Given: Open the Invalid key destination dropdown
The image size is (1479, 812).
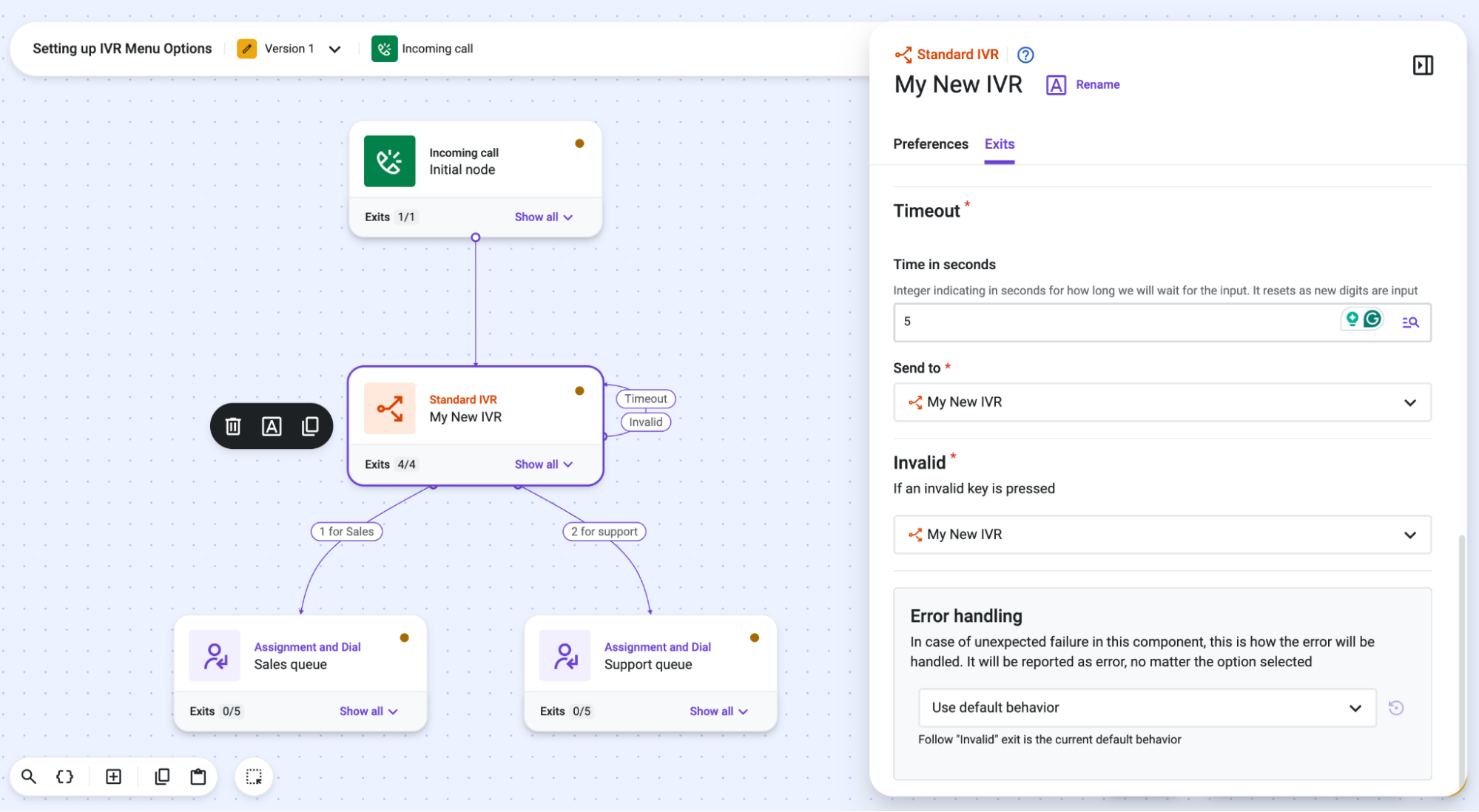Looking at the screenshot, I should point(1162,535).
